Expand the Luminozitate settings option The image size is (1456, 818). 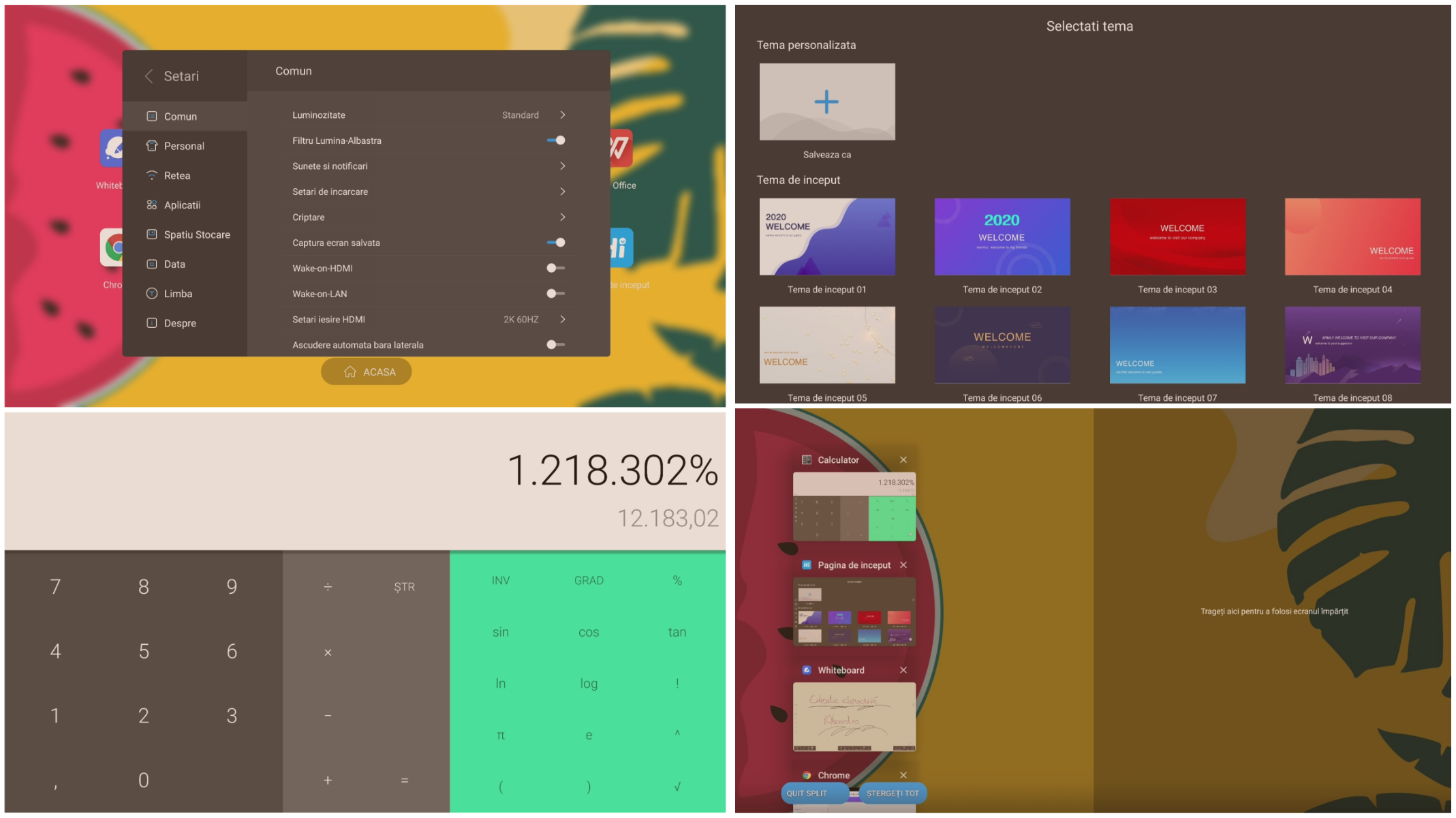[x=562, y=114]
